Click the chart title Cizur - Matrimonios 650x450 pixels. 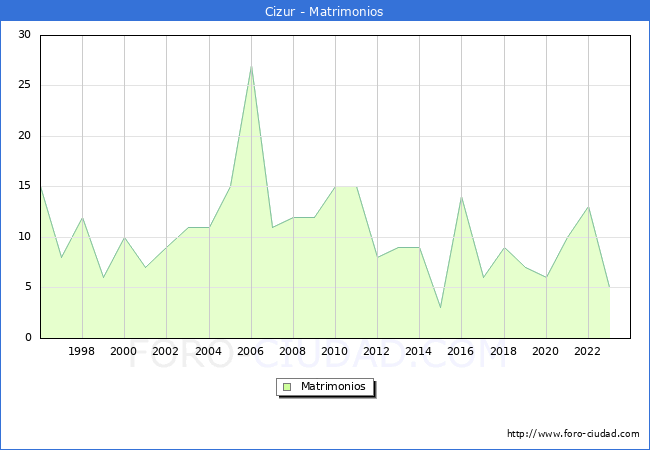(325, 12)
